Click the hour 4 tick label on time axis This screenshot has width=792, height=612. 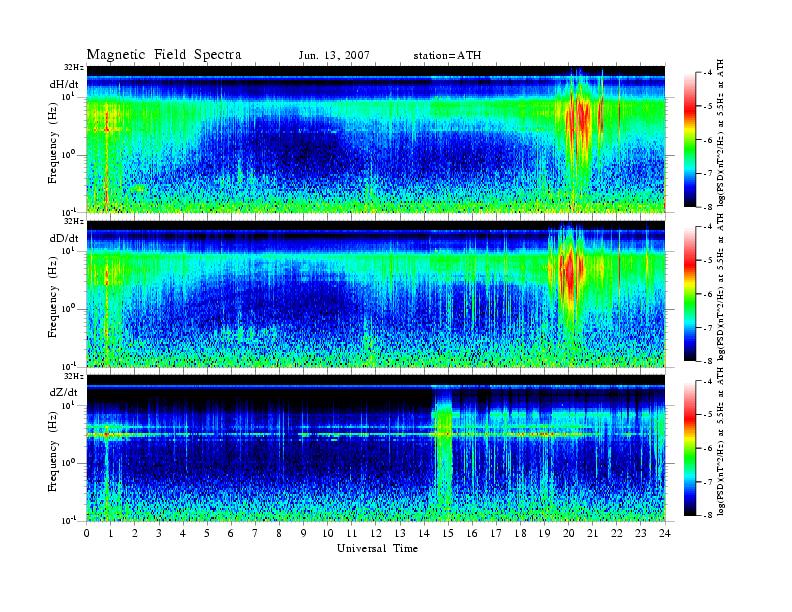pos(183,533)
